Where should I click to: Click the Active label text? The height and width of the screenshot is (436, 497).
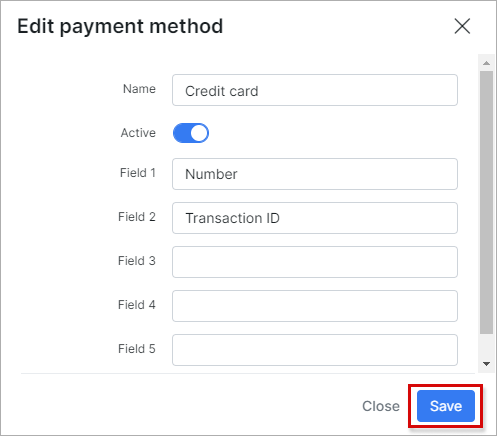tap(138, 133)
